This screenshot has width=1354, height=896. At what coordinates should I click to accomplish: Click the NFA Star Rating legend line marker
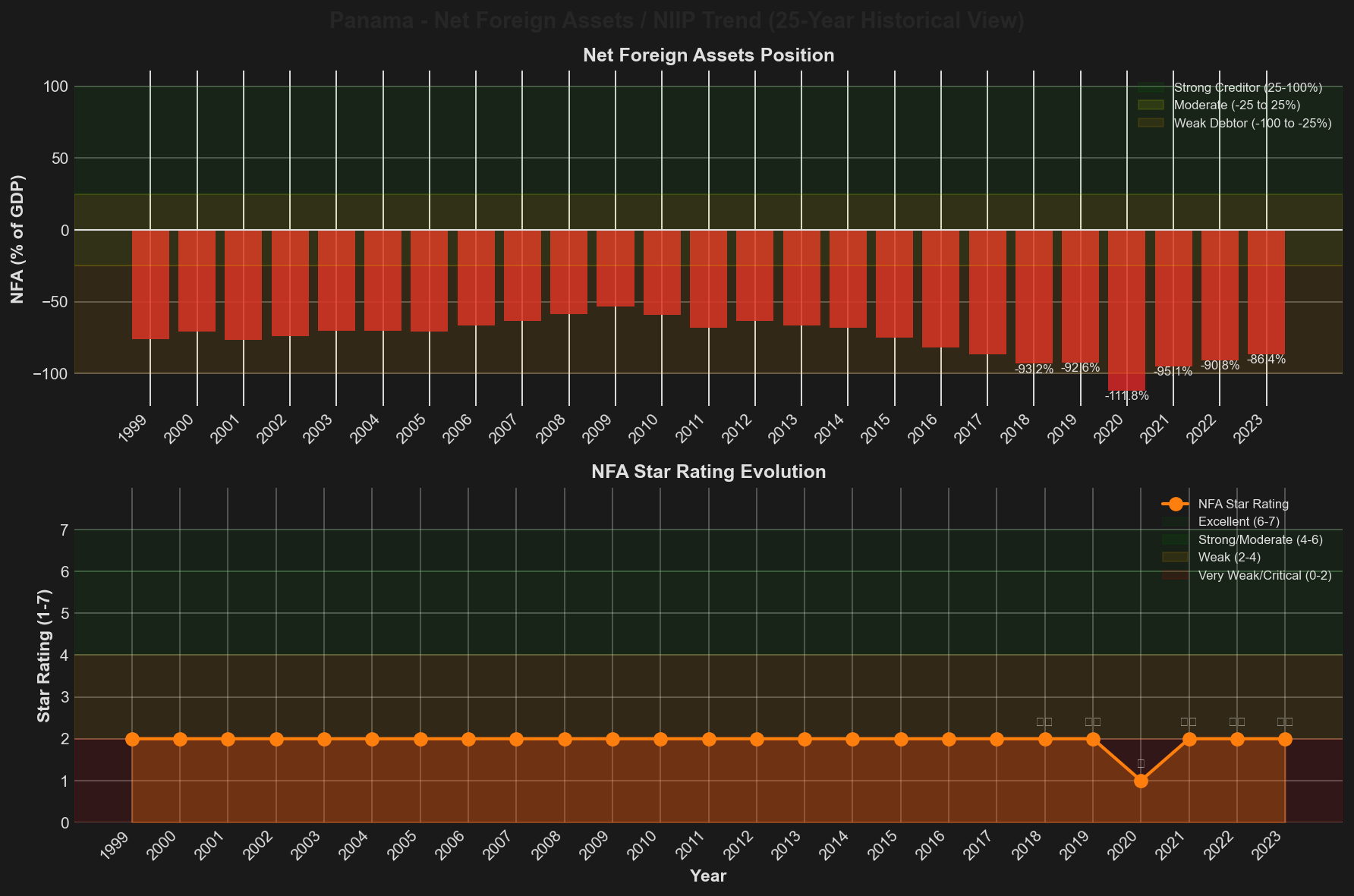click(1176, 504)
